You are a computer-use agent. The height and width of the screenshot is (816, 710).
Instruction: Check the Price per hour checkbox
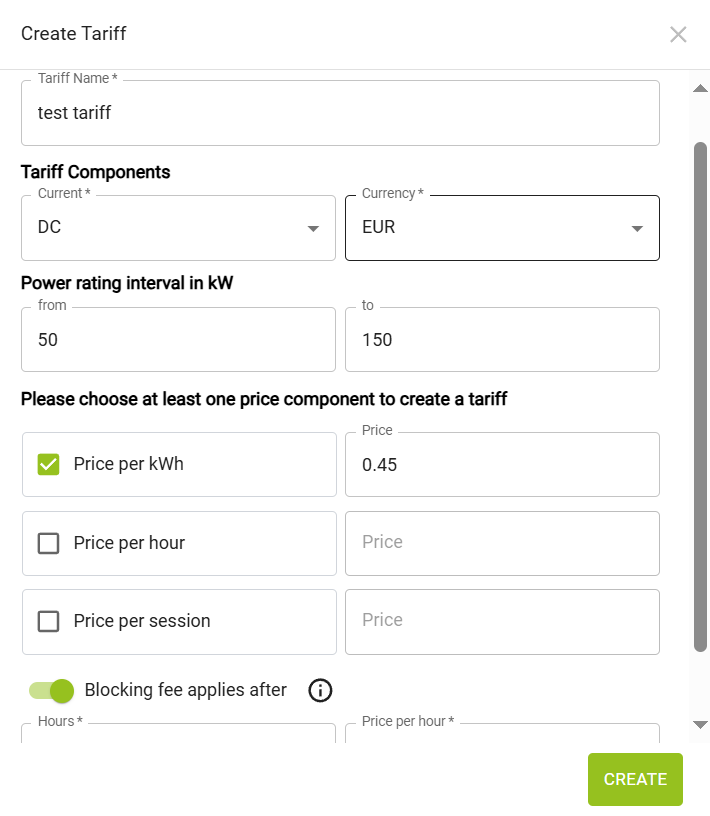click(48, 543)
